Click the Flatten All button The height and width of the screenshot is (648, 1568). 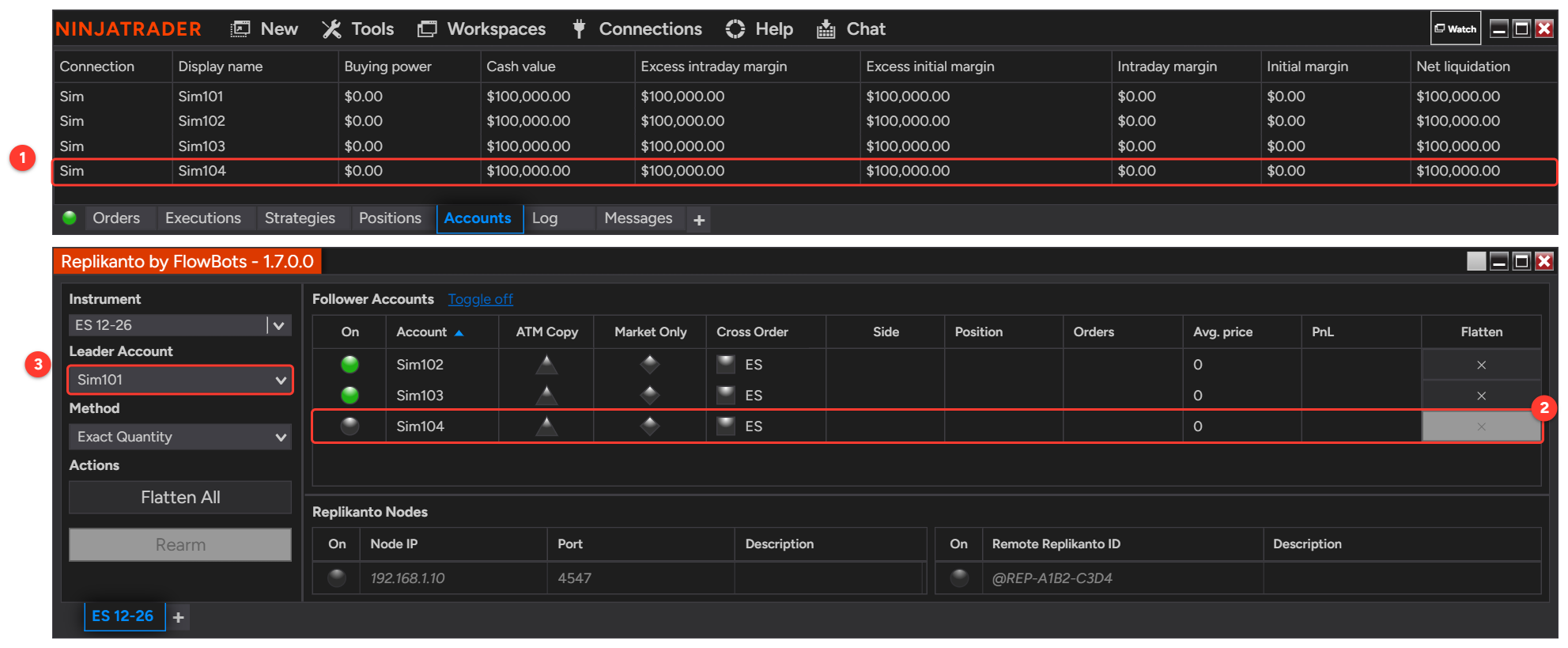(180, 498)
